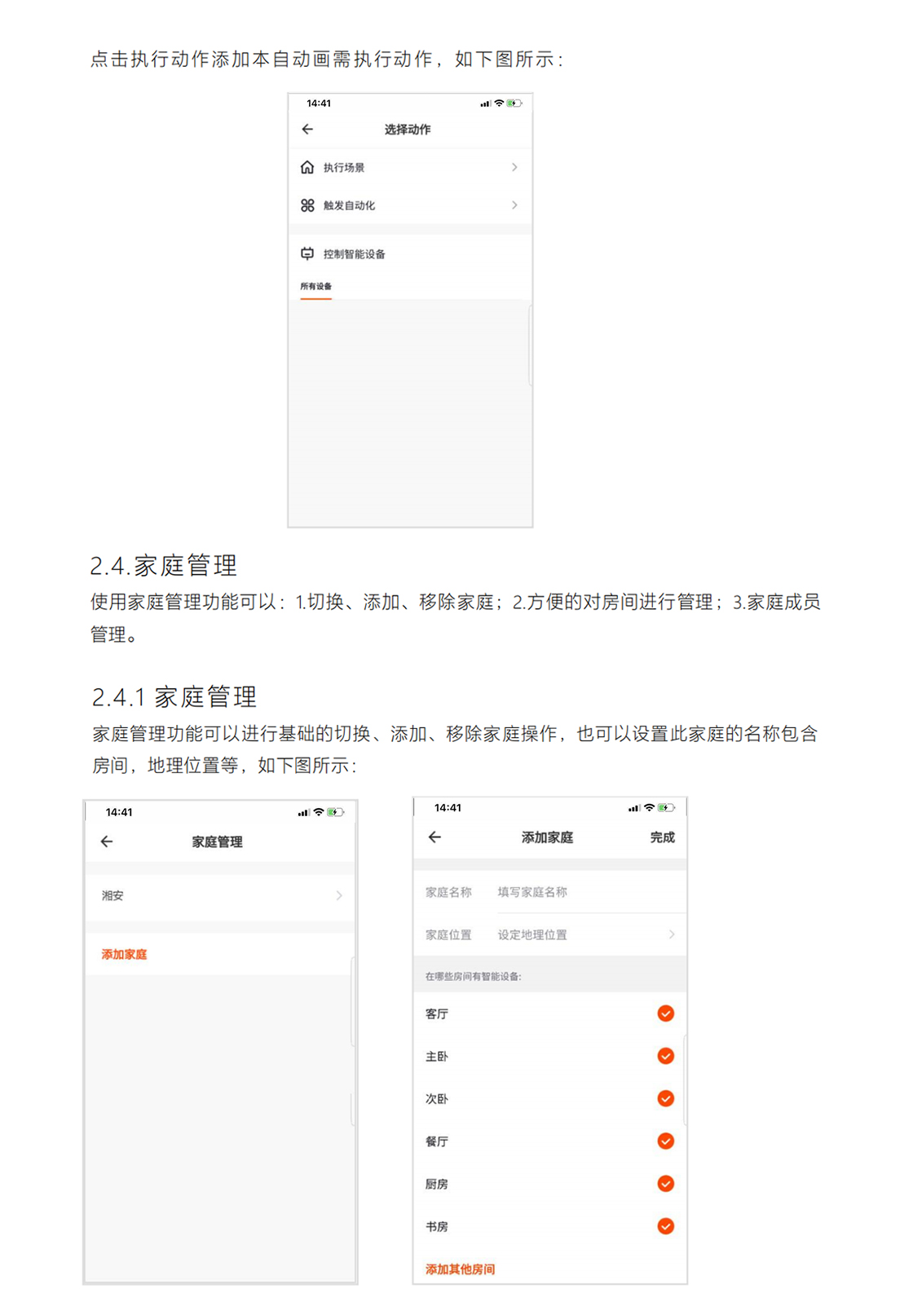Screen dimensions: 913x1316
Task: Click the 控制智能设备 device icon
Action: [x=307, y=254]
